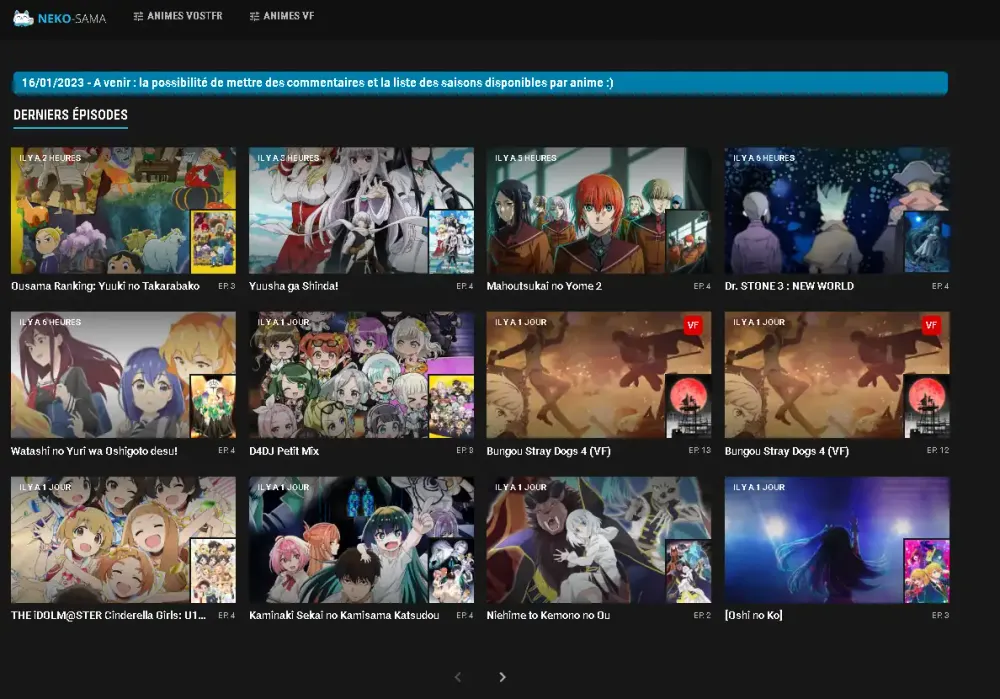Click the announcement banner about comments
This screenshot has width=1000, height=699.
coord(480,83)
